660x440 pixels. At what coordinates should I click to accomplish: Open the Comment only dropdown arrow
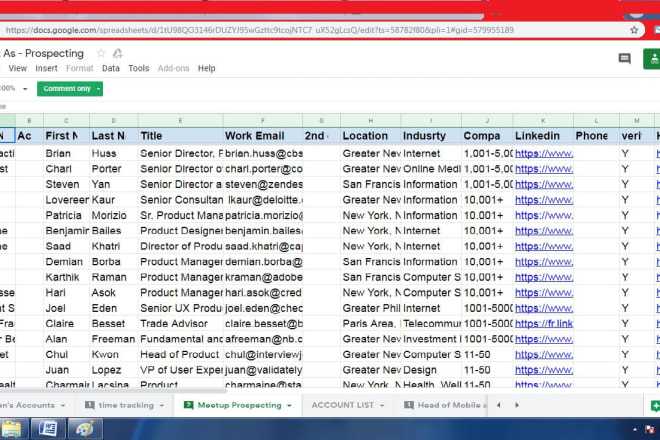[98, 89]
